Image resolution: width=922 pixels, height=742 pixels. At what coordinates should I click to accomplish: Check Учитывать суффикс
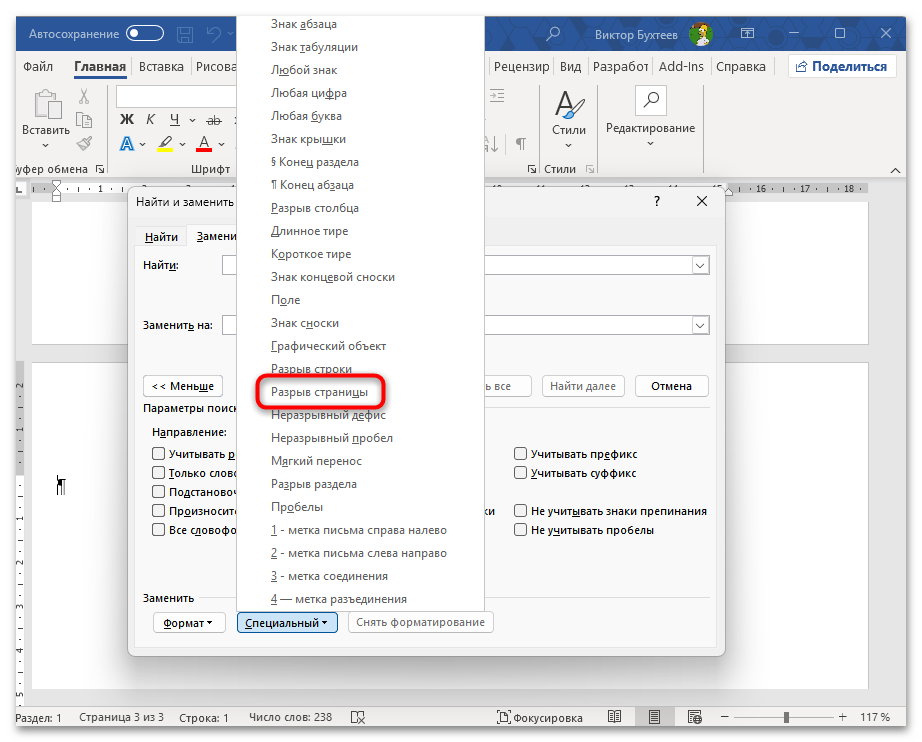pos(520,473)
